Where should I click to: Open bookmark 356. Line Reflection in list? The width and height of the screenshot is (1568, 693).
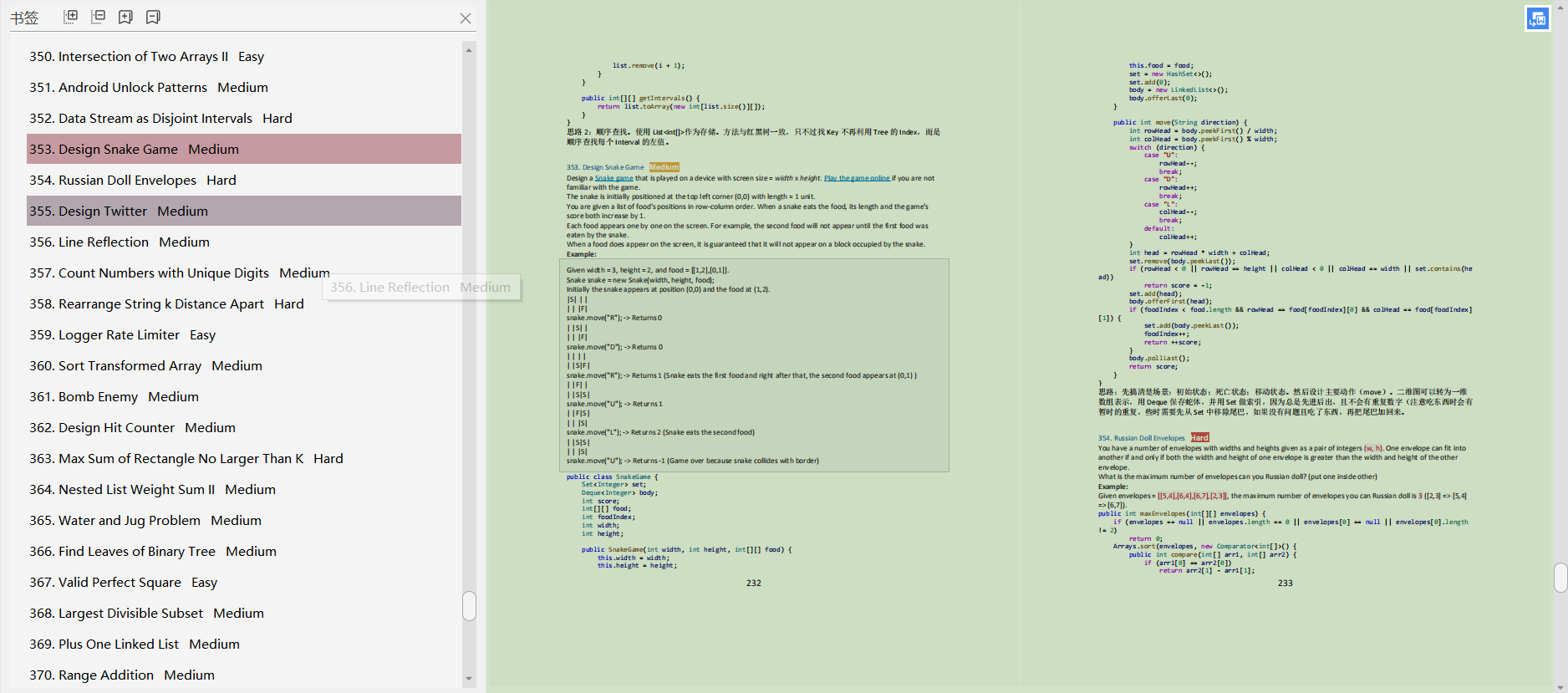244,242
